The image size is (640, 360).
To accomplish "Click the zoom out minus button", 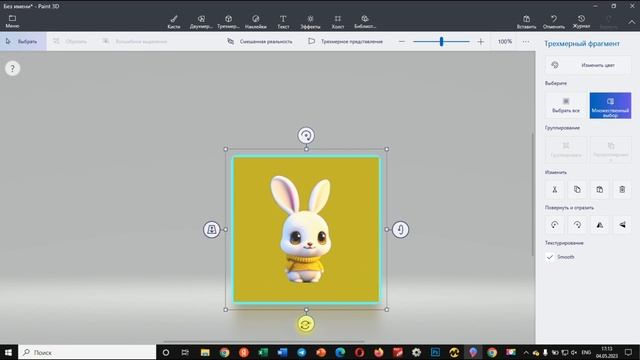I will [x=402, y=41].
